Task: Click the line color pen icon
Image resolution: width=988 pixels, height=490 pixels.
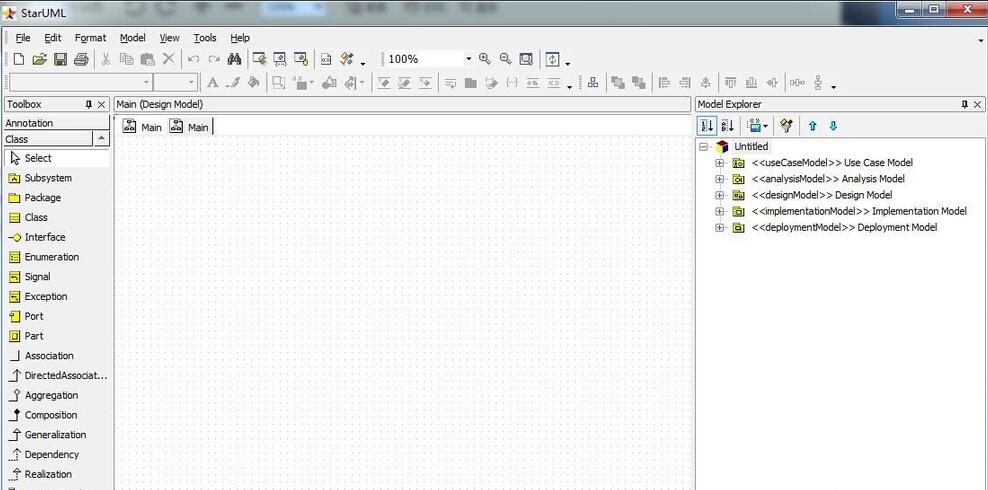Action: [233, 83]
